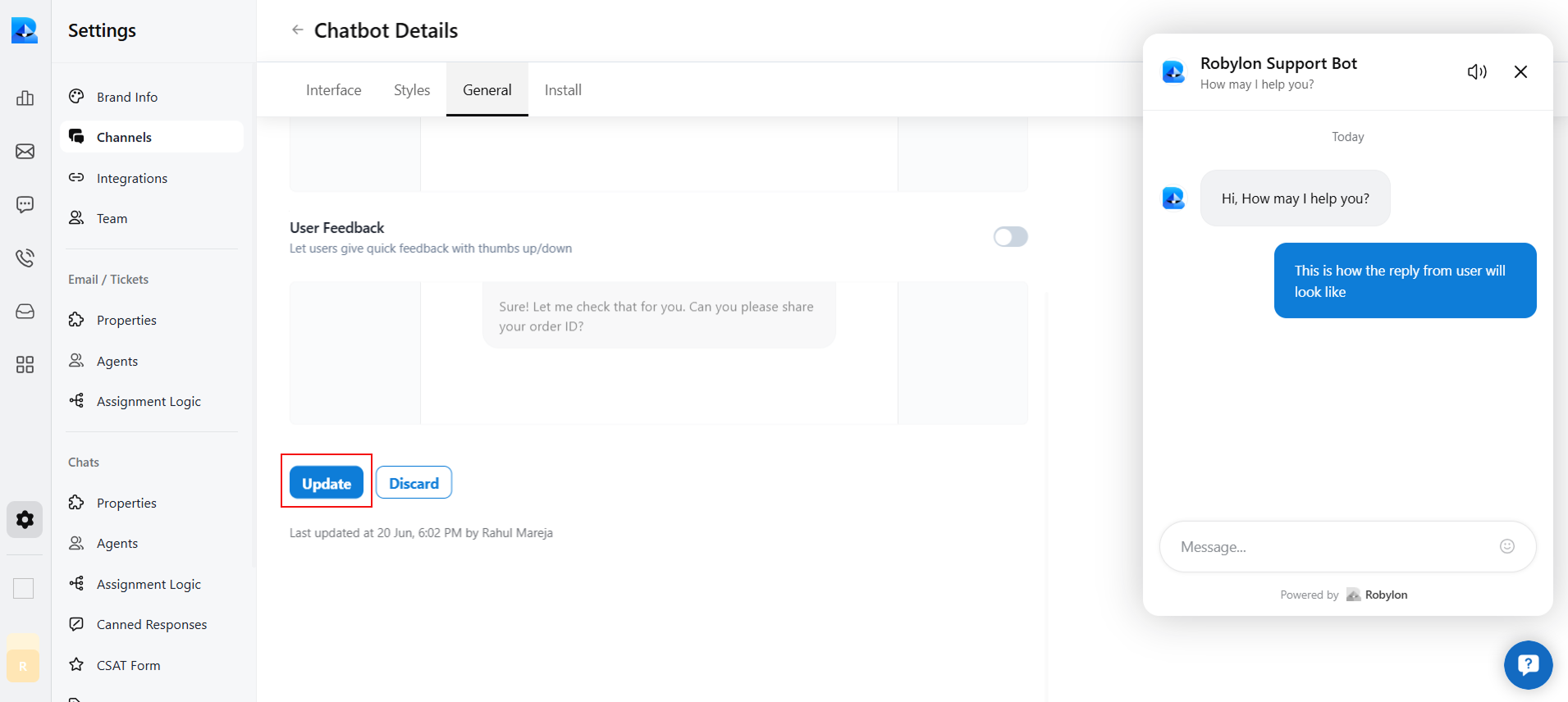Viewport: 1568px width, 702px height.
Task: Open the floating chat help bubble
Action: point(1527,664)
